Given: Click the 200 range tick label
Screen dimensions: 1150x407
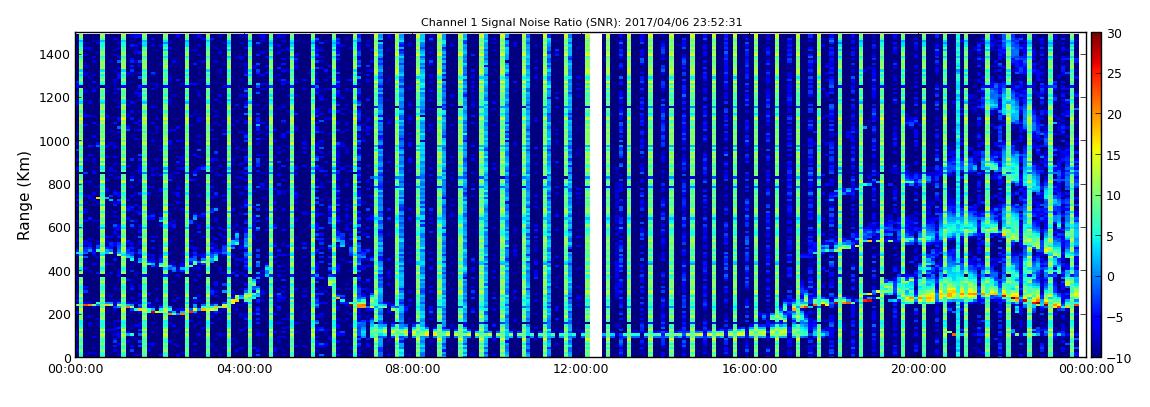Looking at the screenshot, I should (59, 315).
